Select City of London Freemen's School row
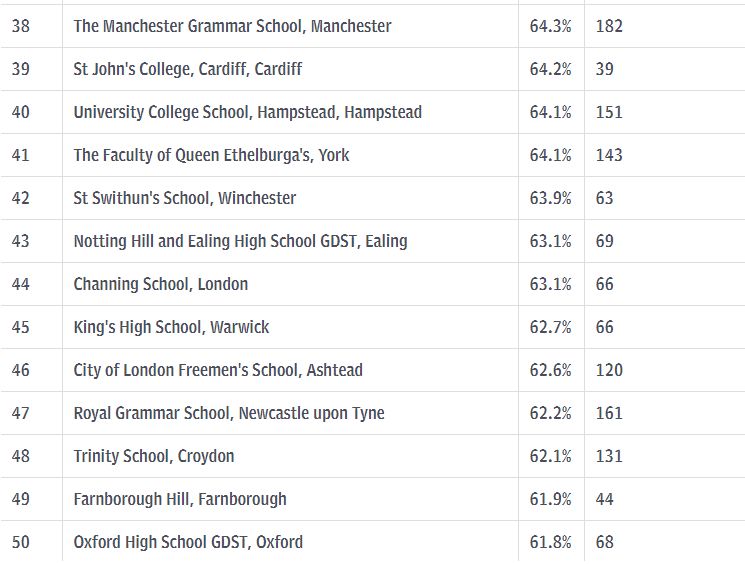The width and height of the screenshot is (745, 564). [372, 370]
